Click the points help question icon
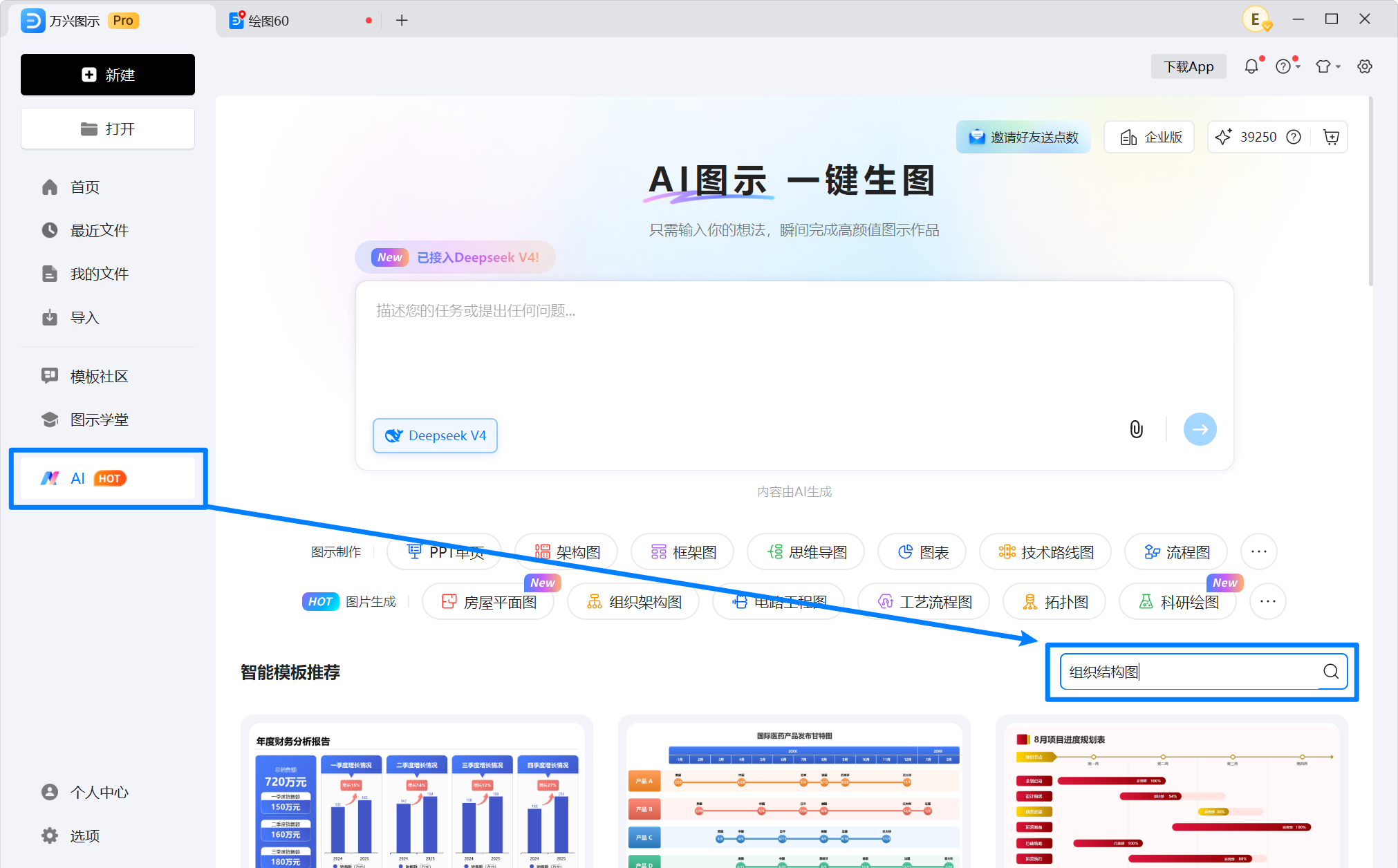 pos(1294,137)
